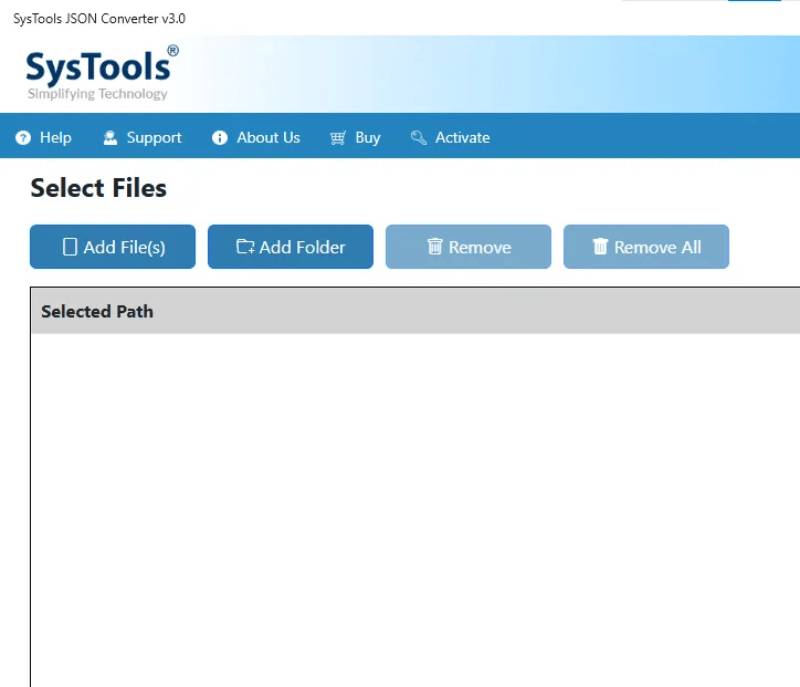Click the Help question mark icon
Viewport: 800px width, 687px height.
point(23,138)
